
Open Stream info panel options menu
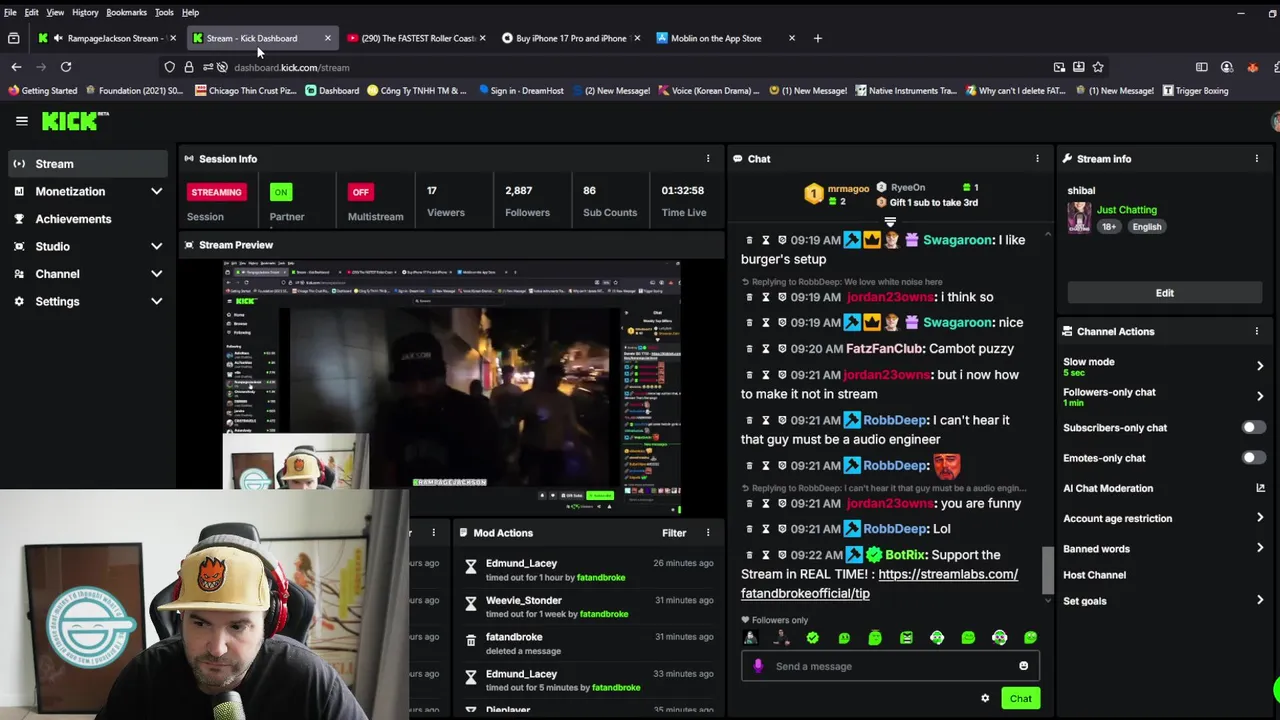tap(1257, 159)
